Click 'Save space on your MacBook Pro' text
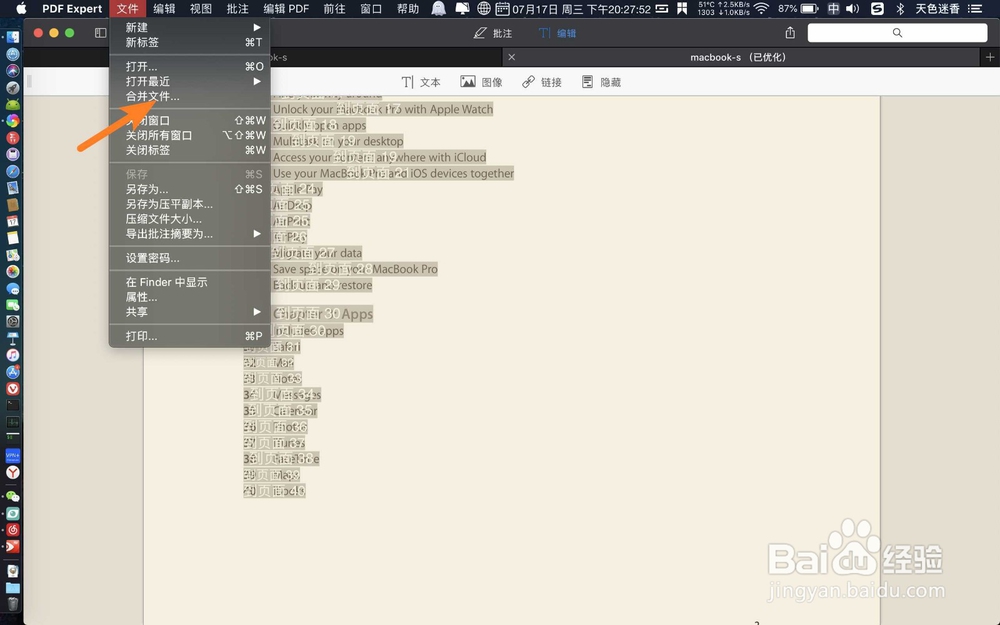Image resolution: width=1000 pixels, height=625 pixels. pyautogui.click(x=355, y=269)
